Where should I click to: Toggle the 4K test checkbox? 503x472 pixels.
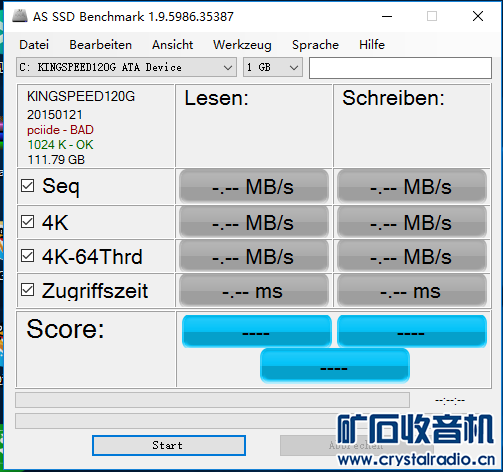(27, 221)
